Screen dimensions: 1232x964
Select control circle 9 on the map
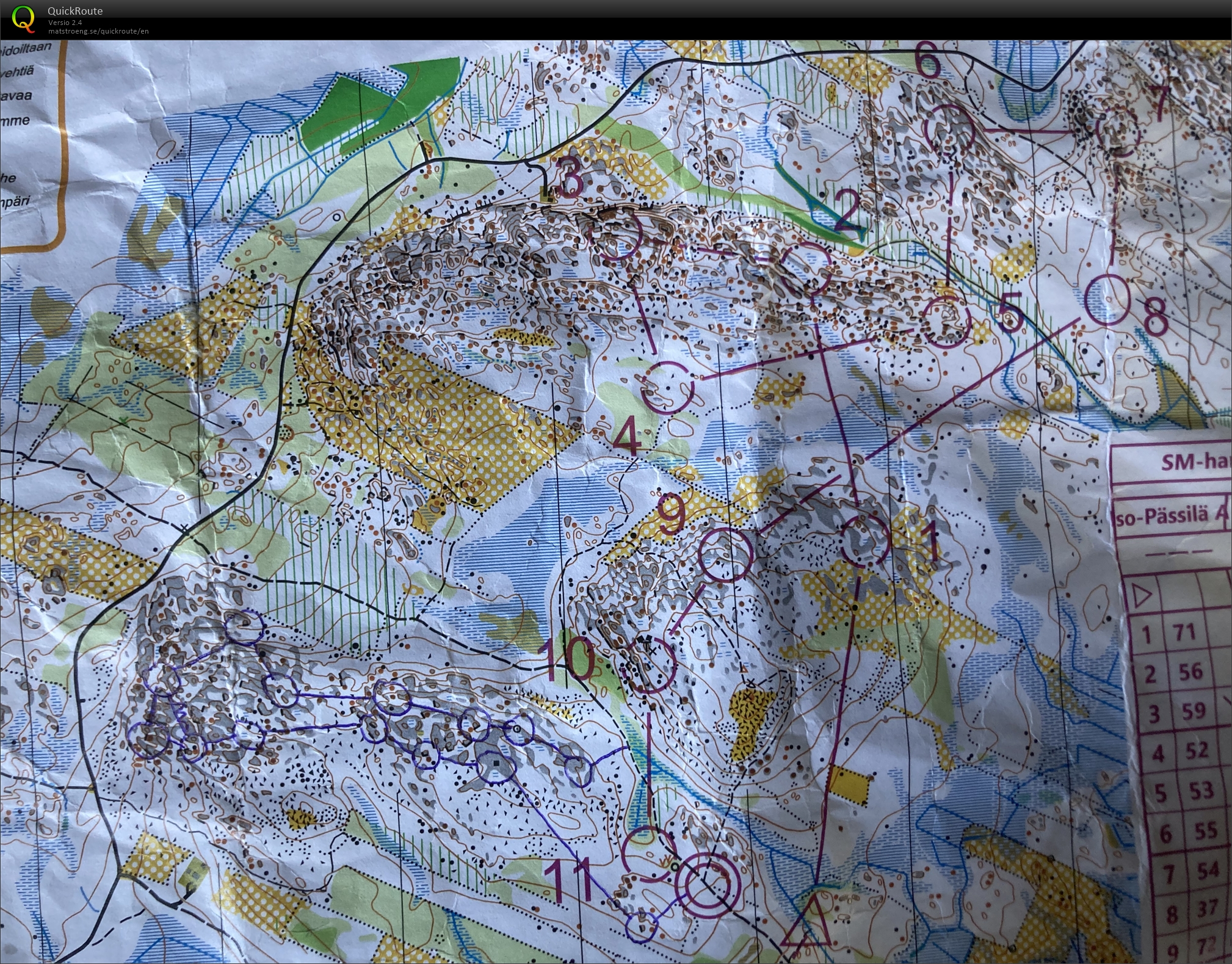point(725,554)
